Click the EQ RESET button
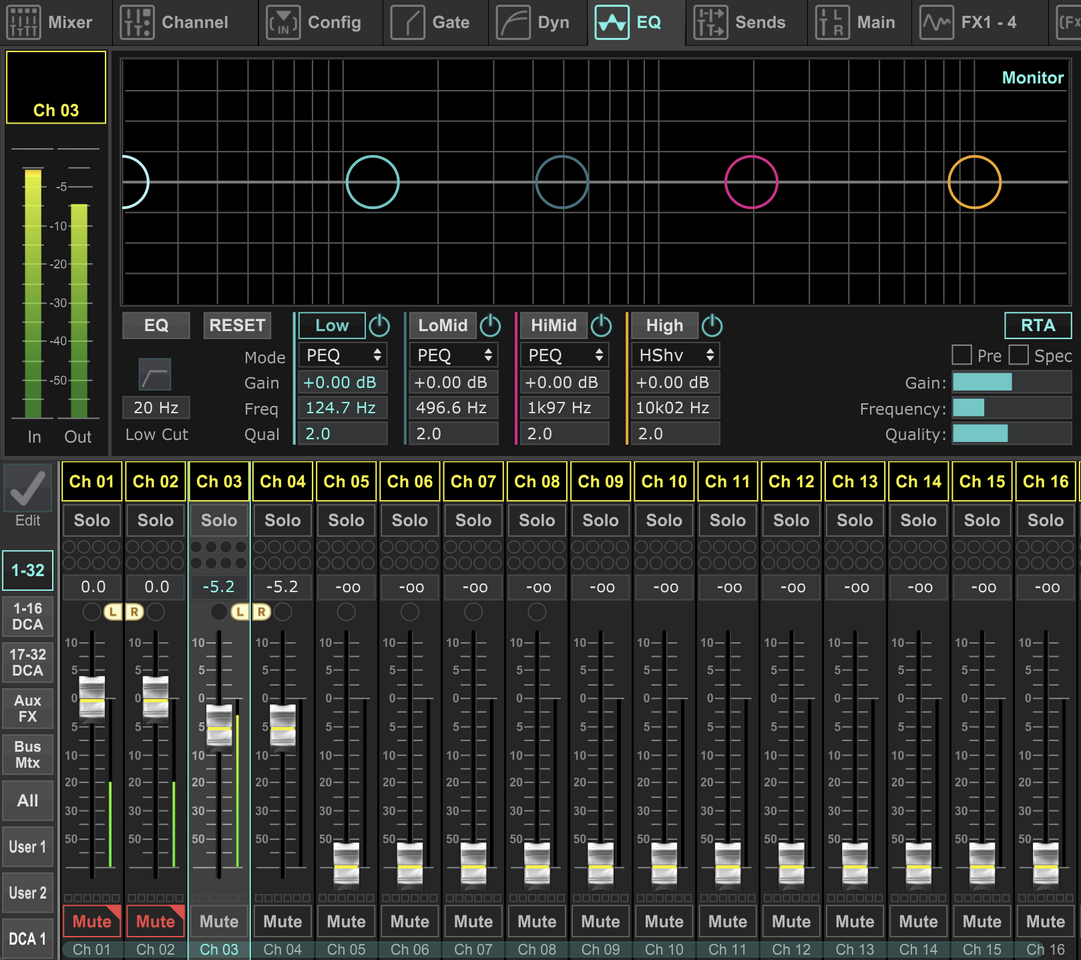The width and height of the screenshot is (1081, 960). 237,326
